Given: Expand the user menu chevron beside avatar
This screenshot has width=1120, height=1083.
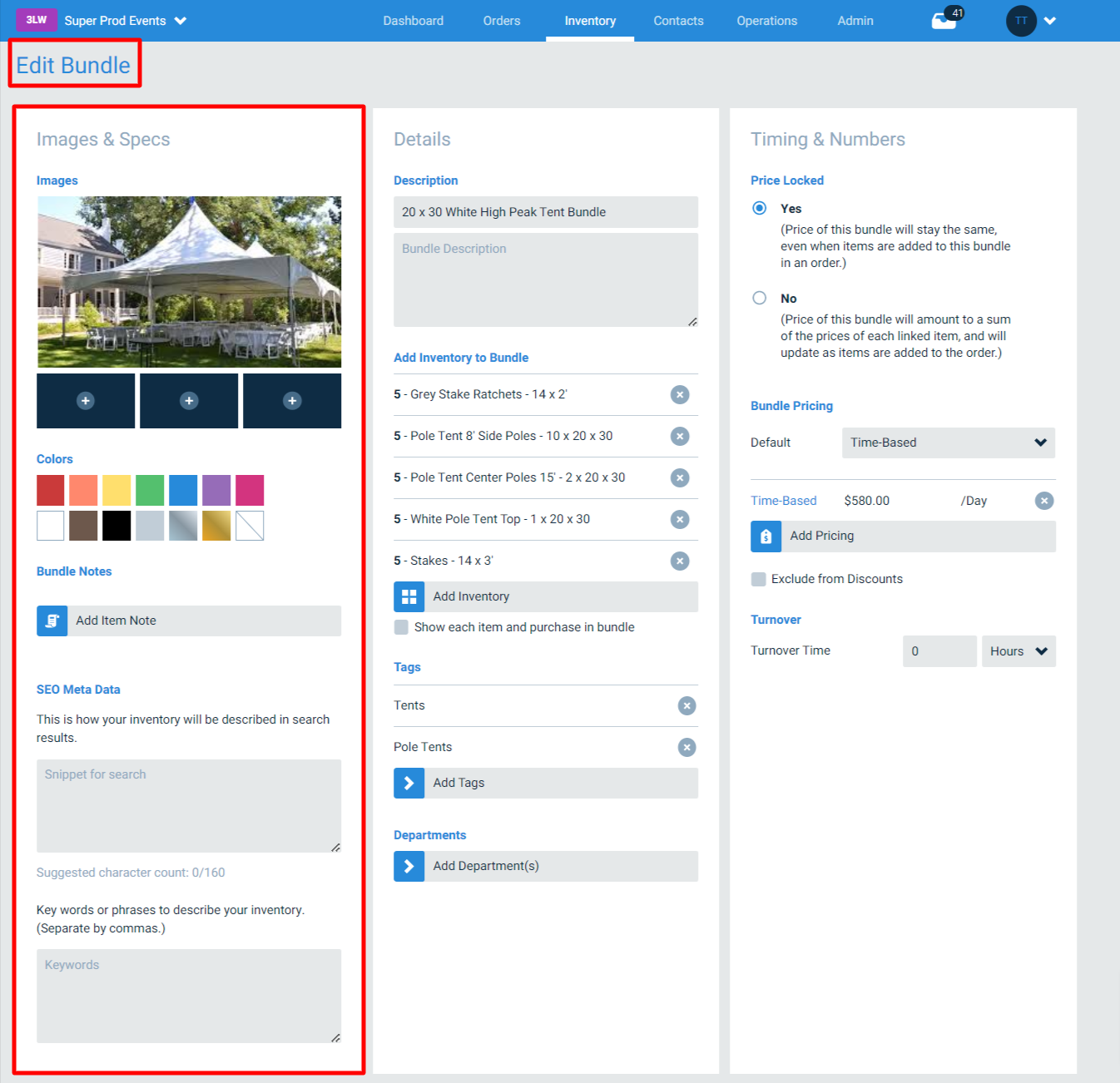Looking at the screenshot, I should [x=1050, y=21].
